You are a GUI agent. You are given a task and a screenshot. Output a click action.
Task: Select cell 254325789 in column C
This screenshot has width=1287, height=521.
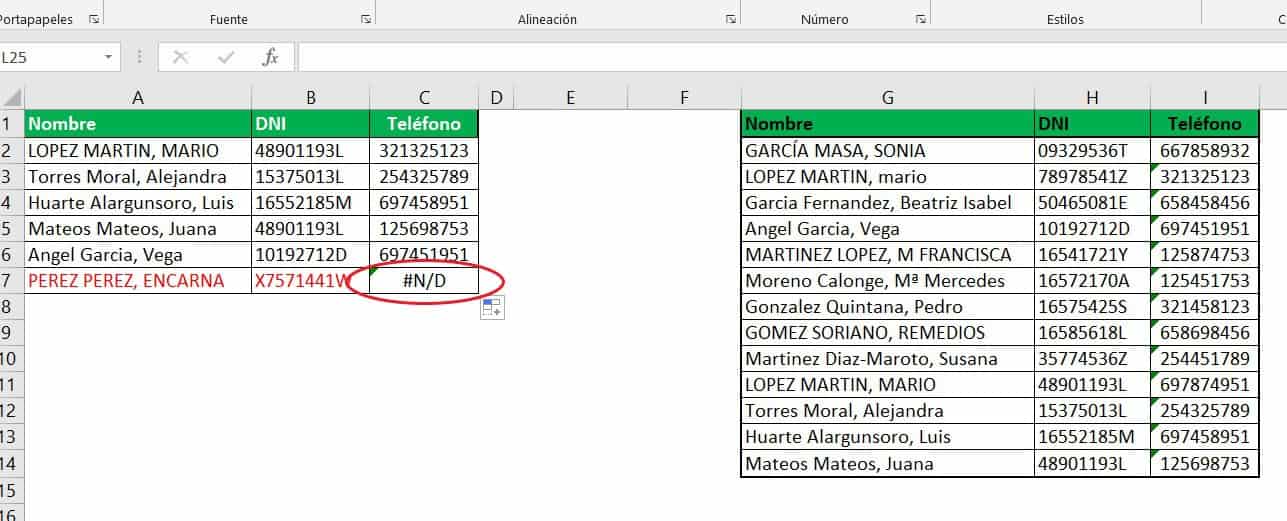click(424, 177)
